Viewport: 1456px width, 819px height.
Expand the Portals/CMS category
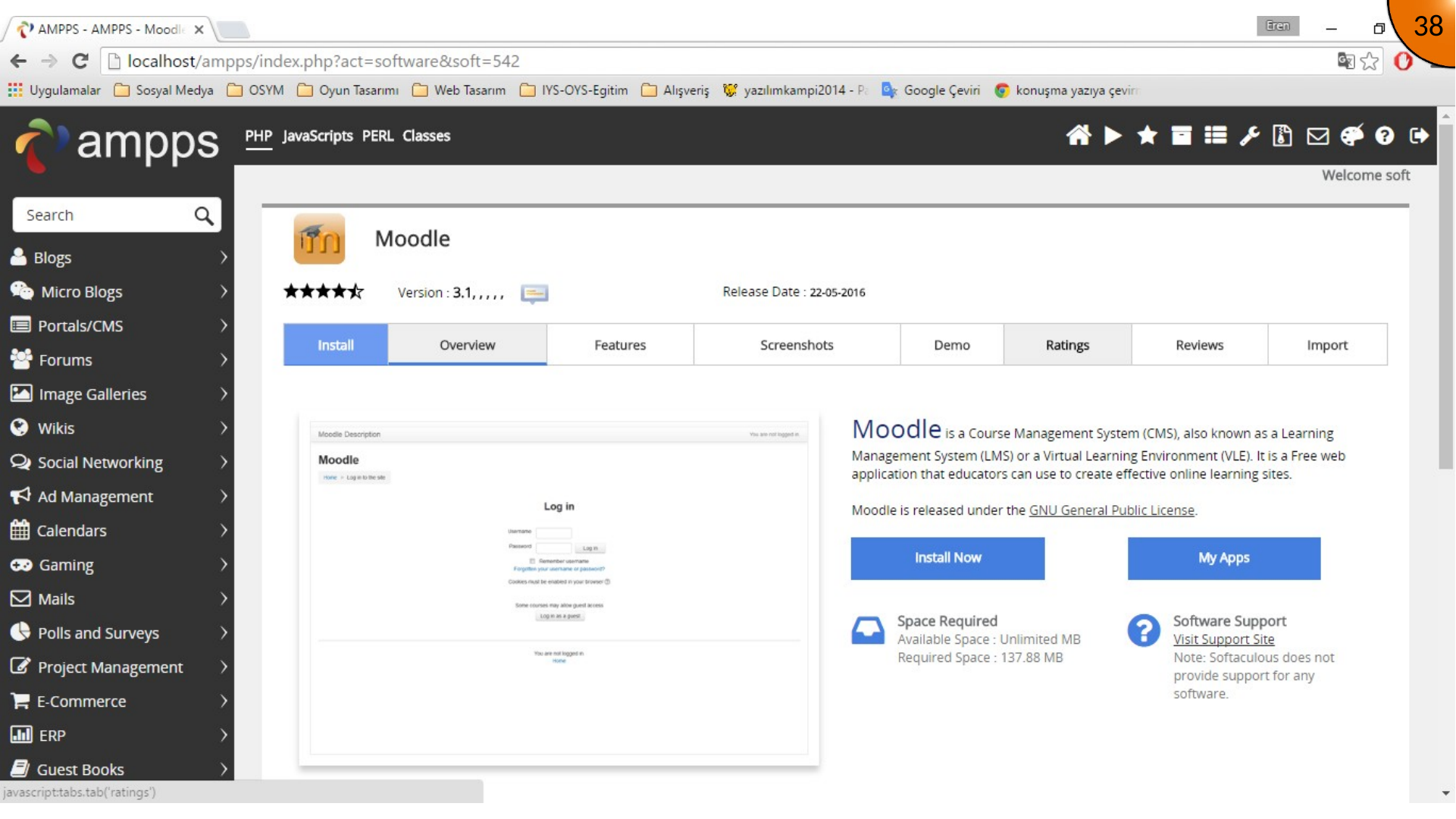[x=117, y=326]
